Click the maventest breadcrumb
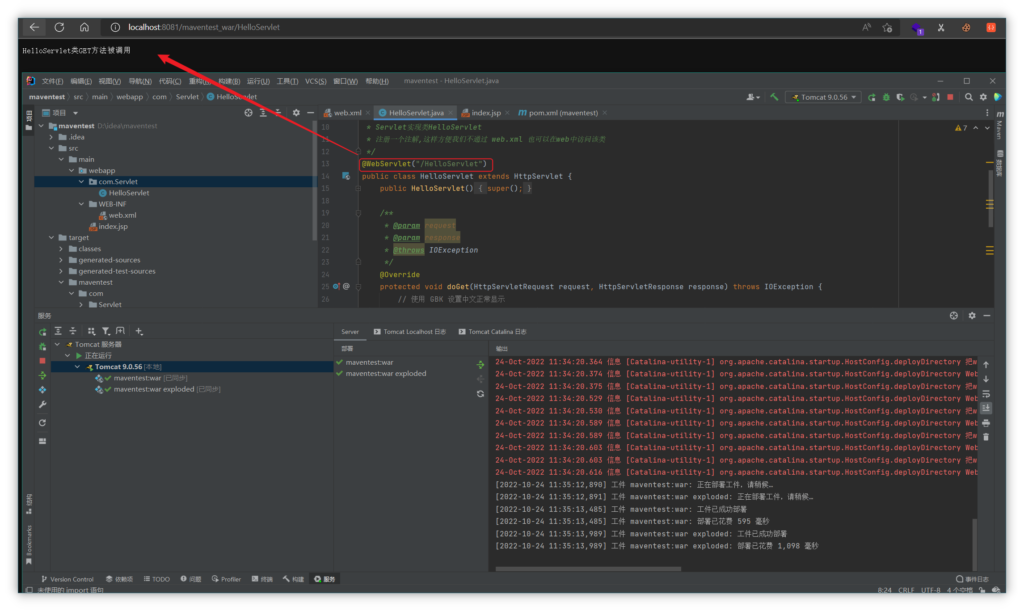Image resolution: width=1024 pixels, height=611 pixels. click(x=46, y=97)
